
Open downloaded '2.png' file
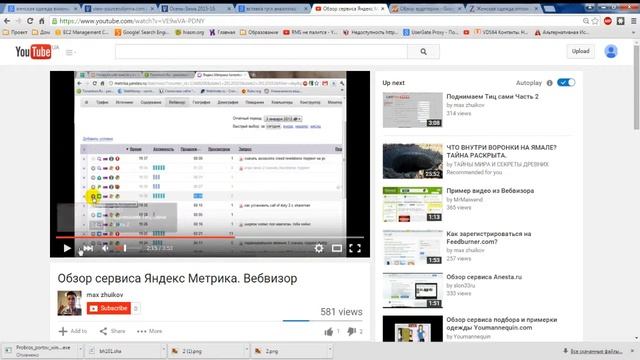(x=288, y=351)
